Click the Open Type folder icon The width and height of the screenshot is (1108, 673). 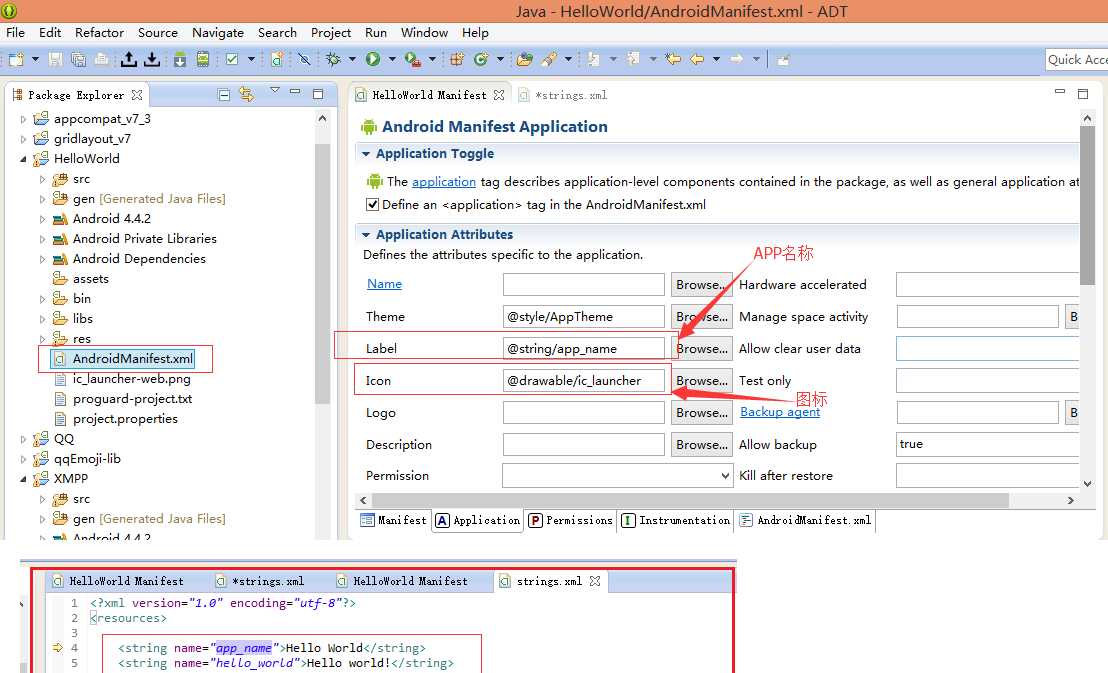coord(524,59)
